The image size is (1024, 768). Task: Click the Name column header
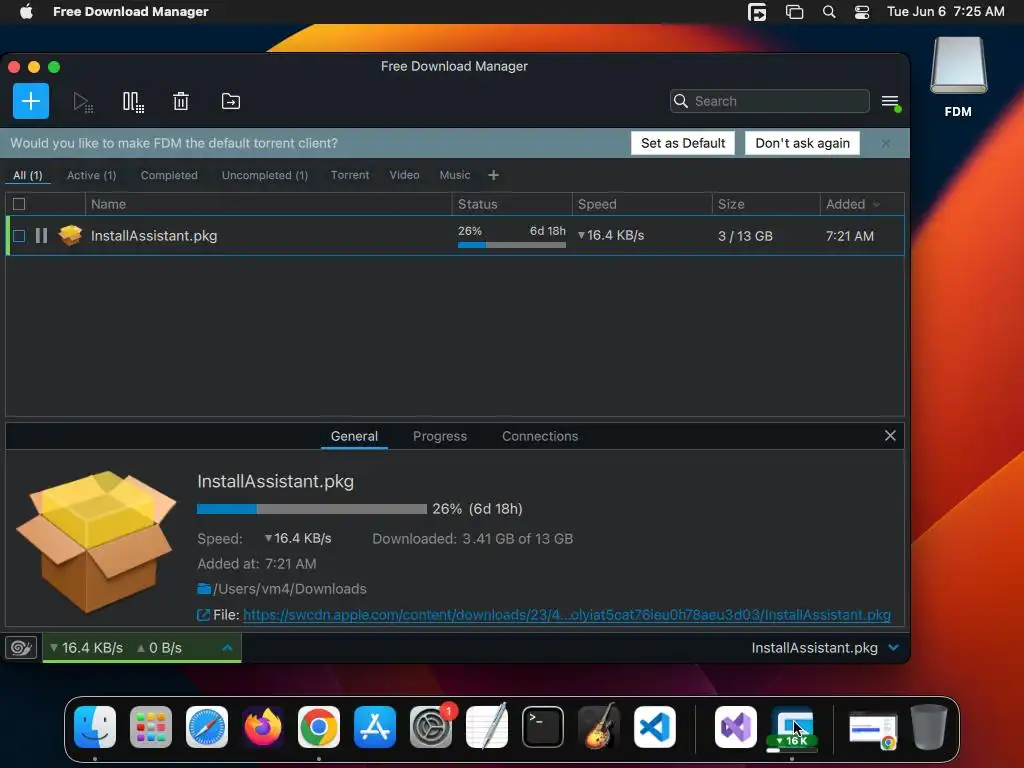coord(268,204)
